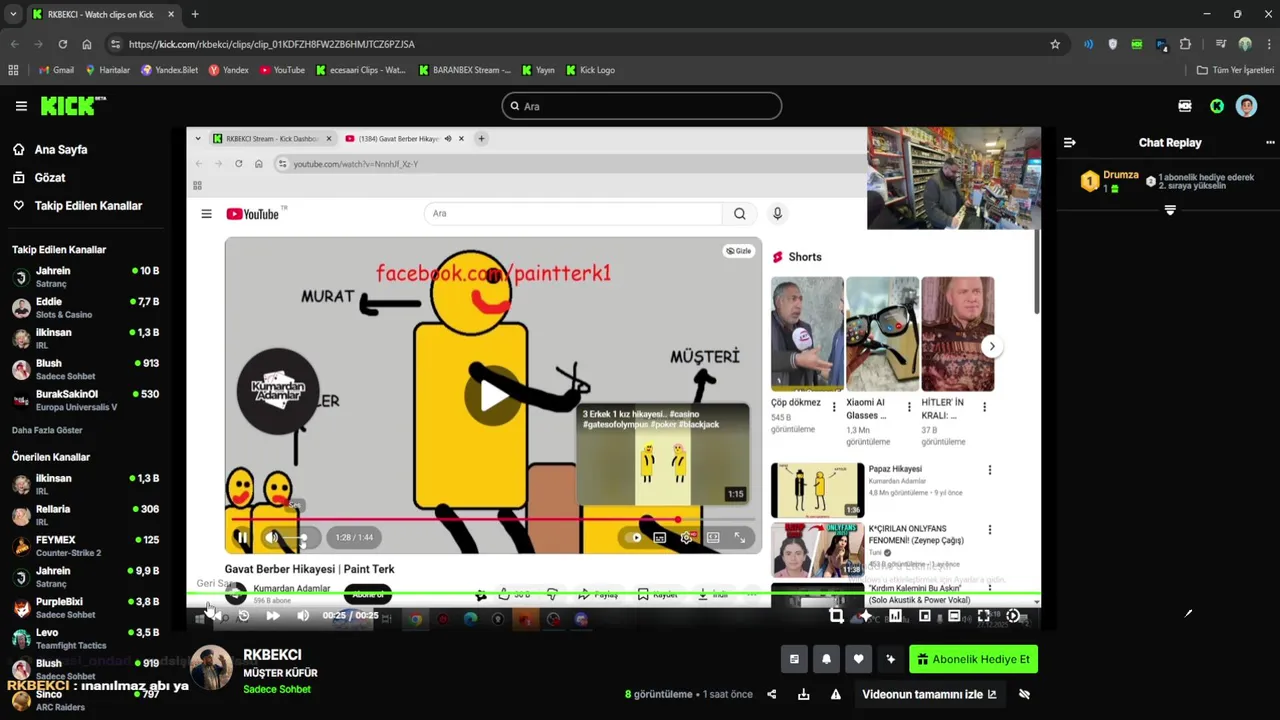1280x720 pixels.
Task: Click the Ara search field on Kick
Action: pos(641,106)
